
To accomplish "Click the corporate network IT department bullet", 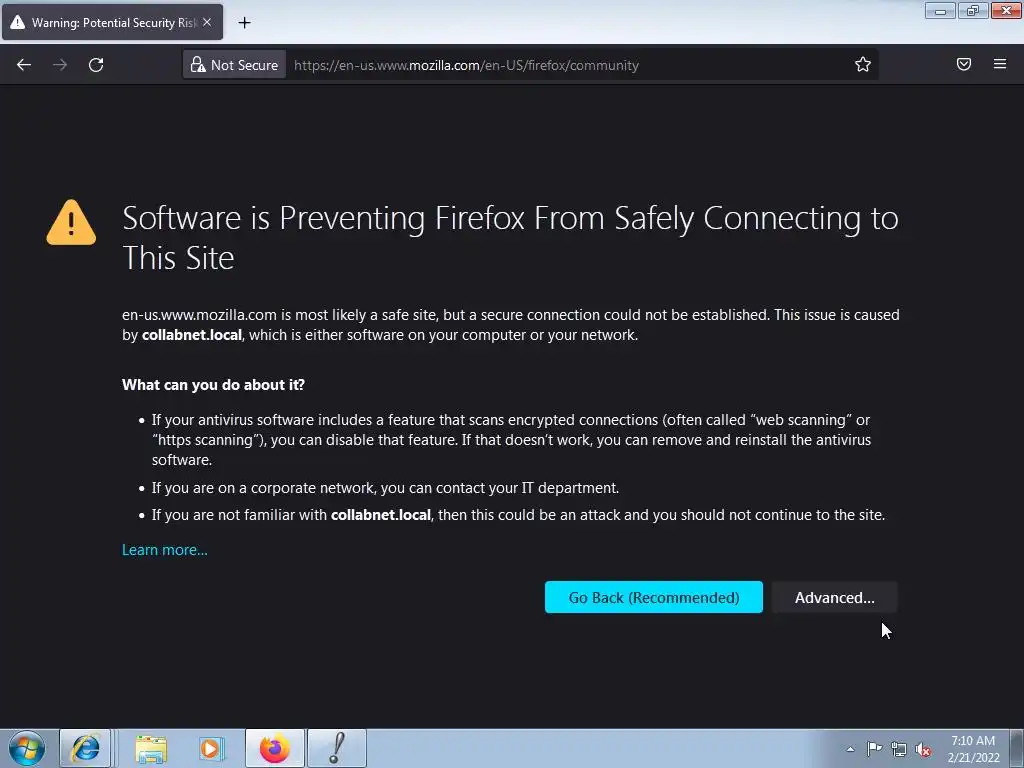I will tap(385, 488).
